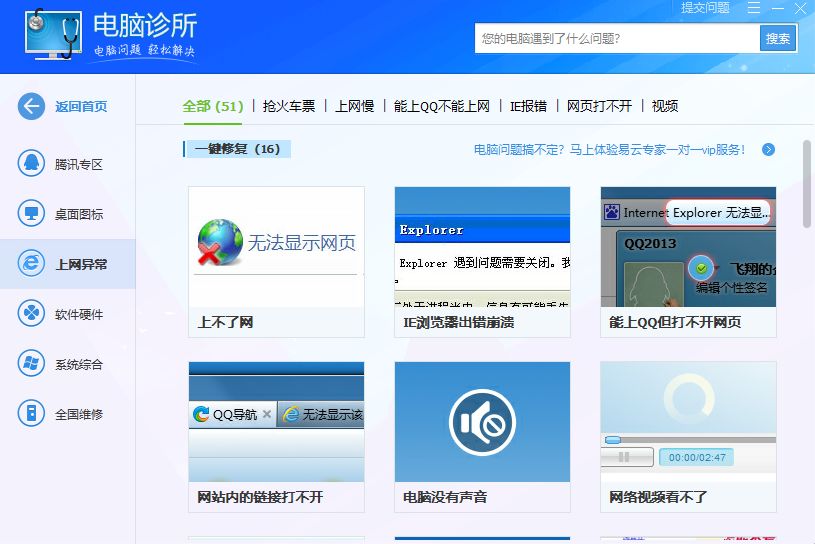Click the back arrow icon beside 返回首页

point(31,107)
